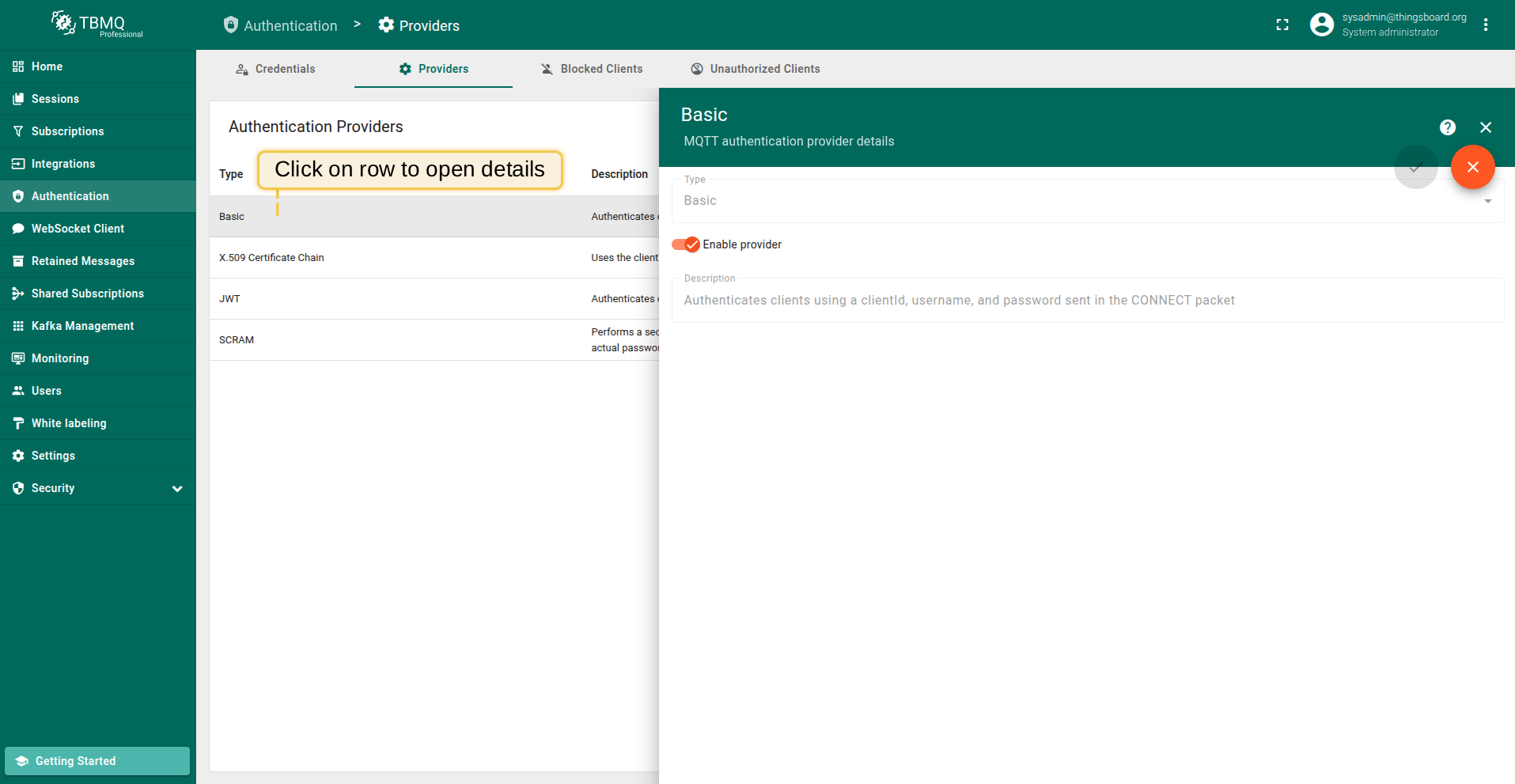The width and height of the screenshot is (1515, 784).
Task: Click the user profile avatar icon
Action: (x=1321, y=25)
